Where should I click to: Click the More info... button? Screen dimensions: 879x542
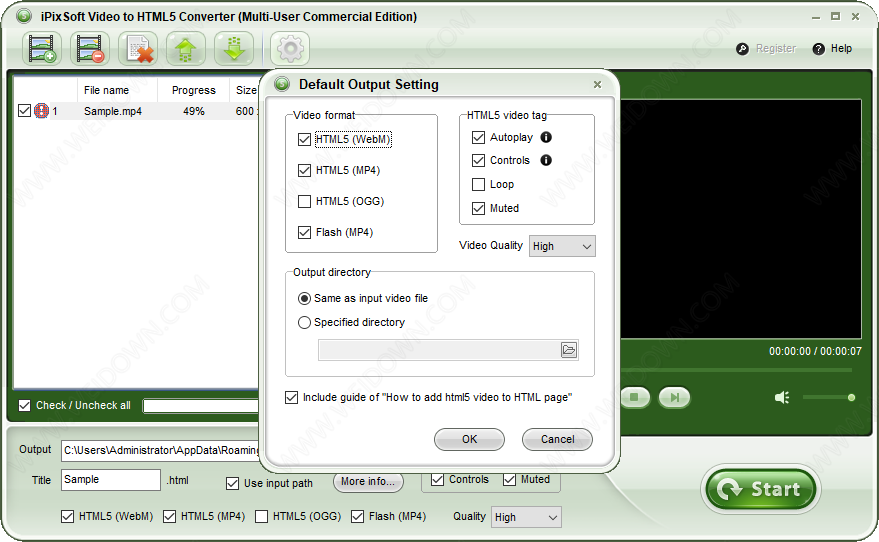click(368, 481)
